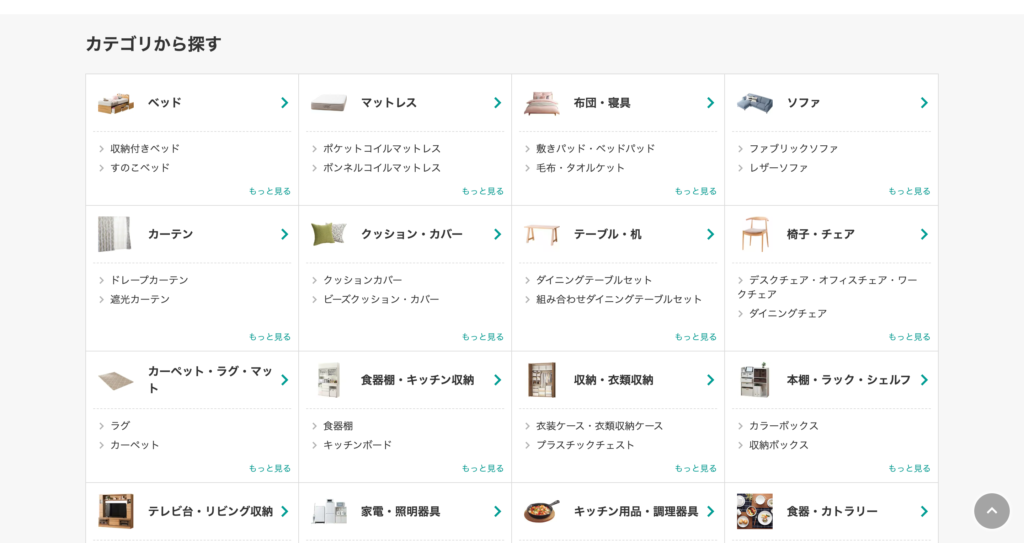This screenshot has height=543, width=1024.
Task: Click the 収納付きベッド link
Action: pos(145,149)
